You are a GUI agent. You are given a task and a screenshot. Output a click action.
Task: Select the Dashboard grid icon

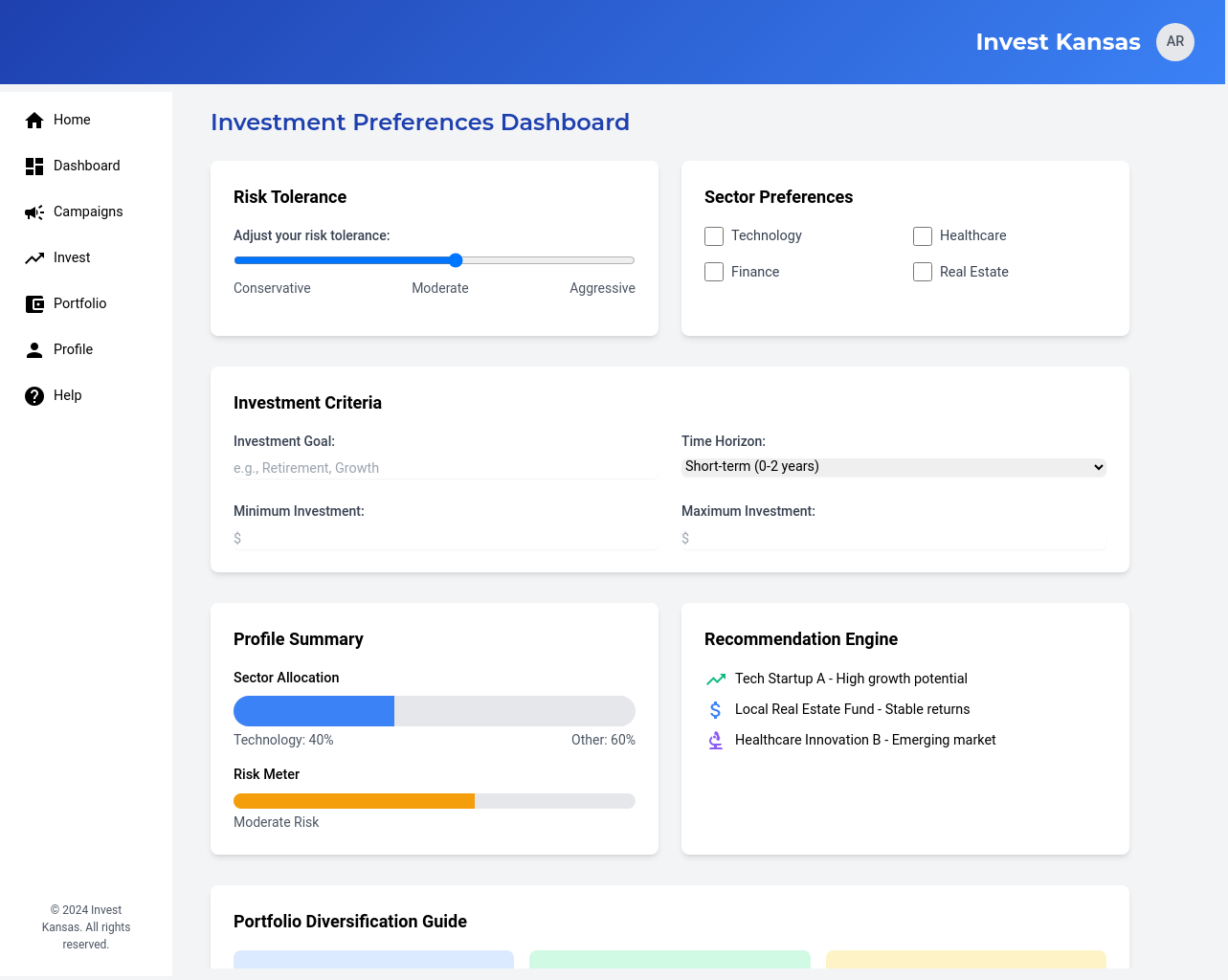point(34,166)
